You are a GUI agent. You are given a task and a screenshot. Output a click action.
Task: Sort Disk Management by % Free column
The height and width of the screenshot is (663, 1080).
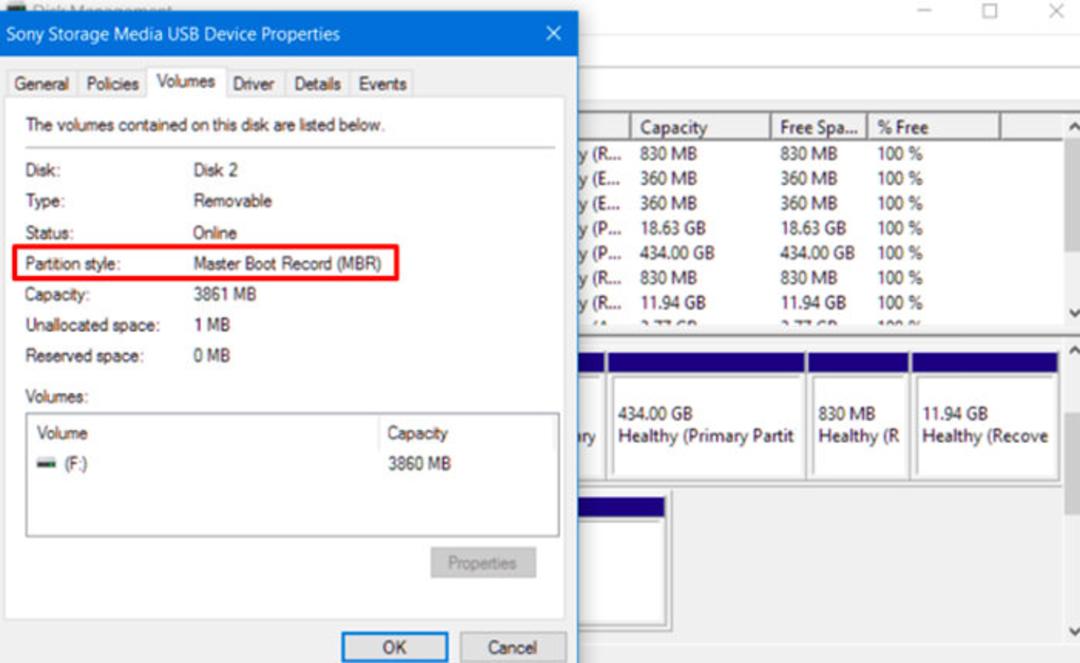point(933,127)
